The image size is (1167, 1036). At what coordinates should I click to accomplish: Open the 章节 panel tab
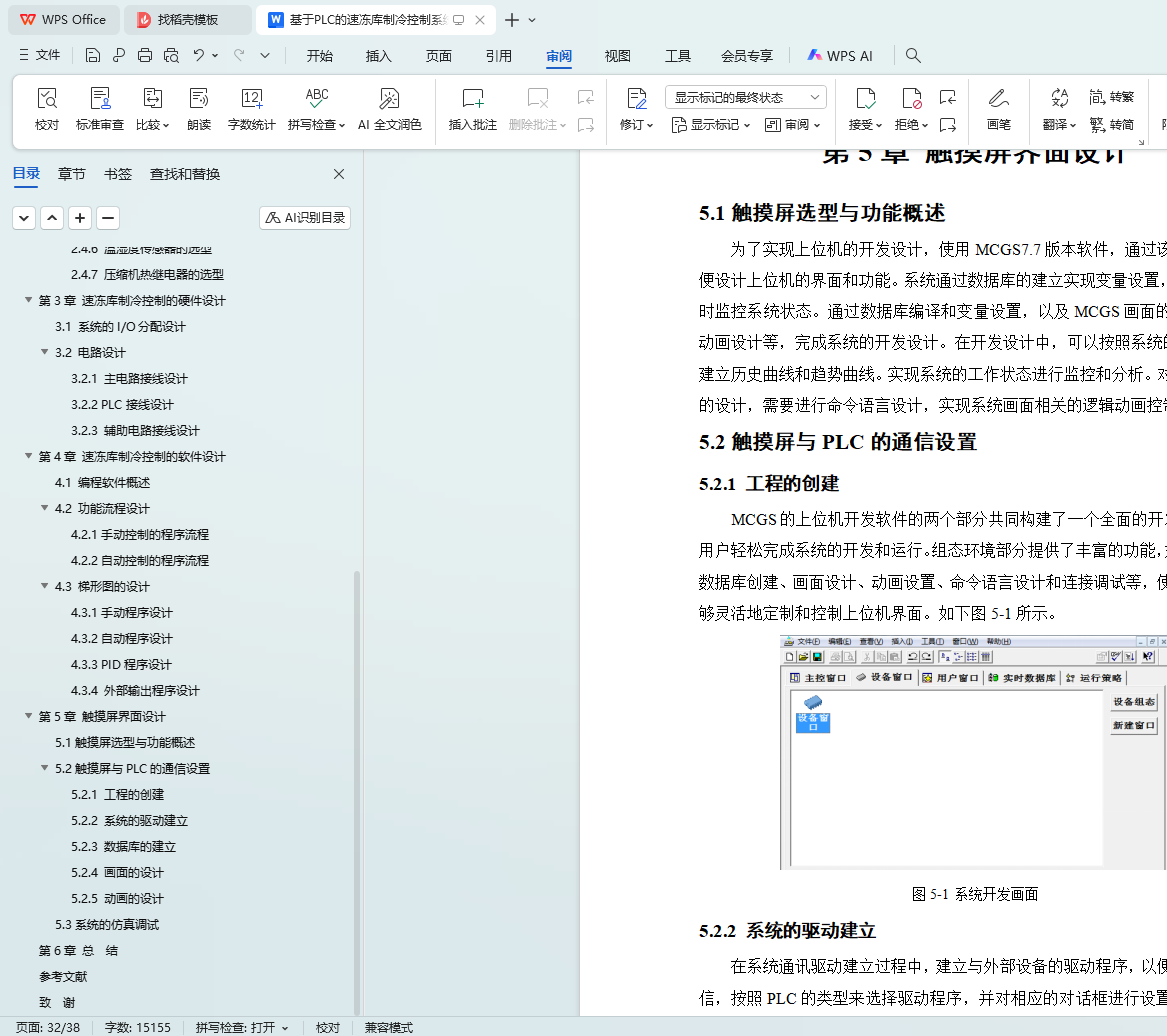[71, 174]
